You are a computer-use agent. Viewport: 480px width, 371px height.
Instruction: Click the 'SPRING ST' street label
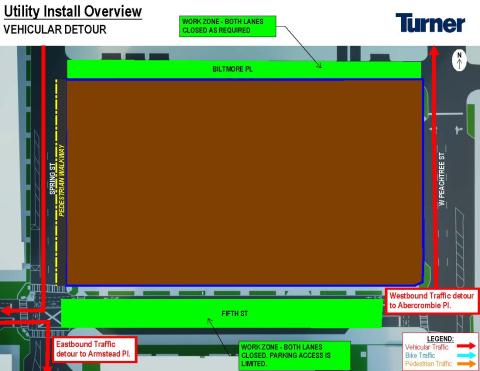tap(53, 179)
